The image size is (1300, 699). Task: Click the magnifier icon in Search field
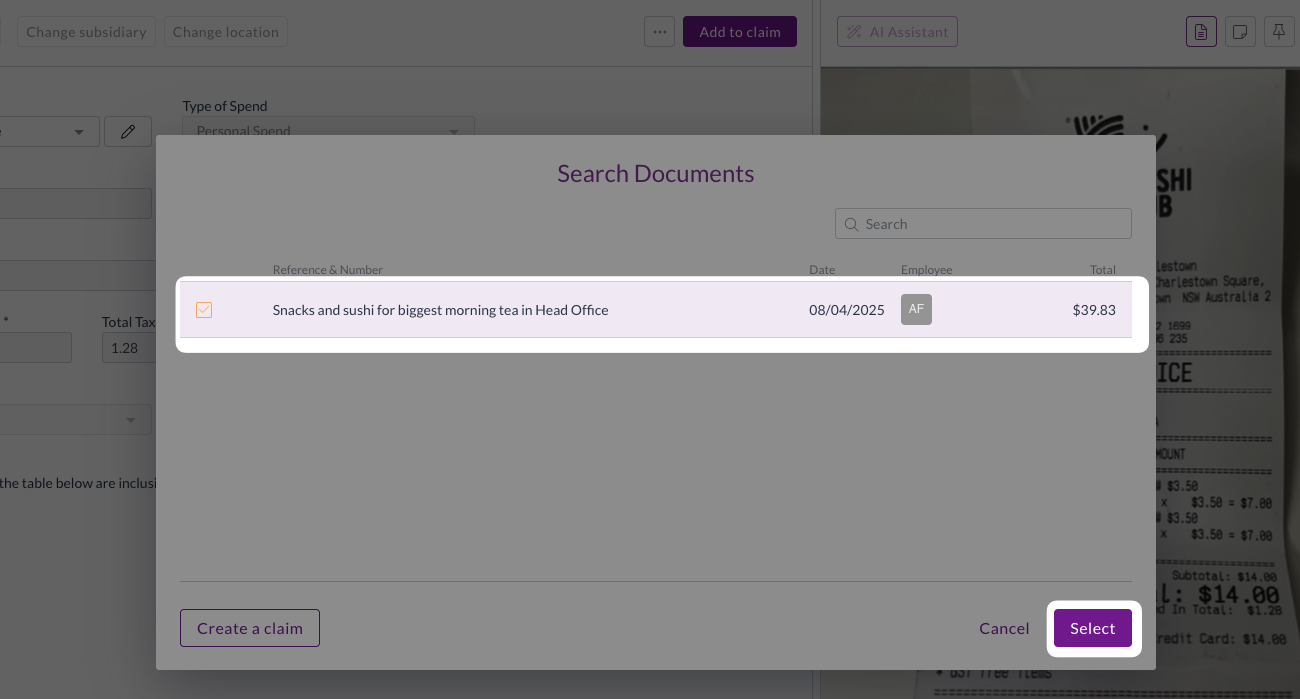[852, 224]
